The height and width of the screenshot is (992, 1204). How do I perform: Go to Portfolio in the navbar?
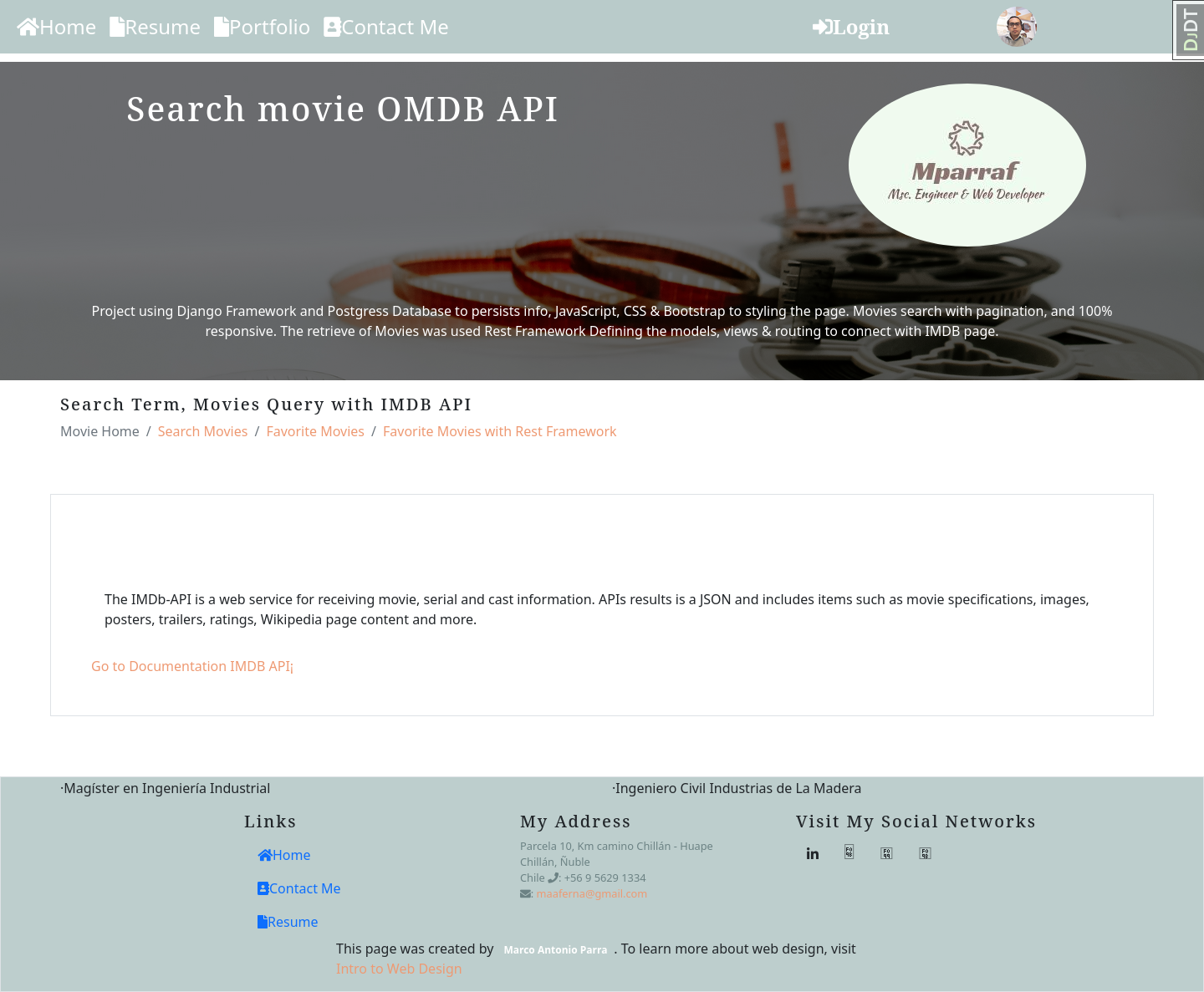(x=262, y=28)
